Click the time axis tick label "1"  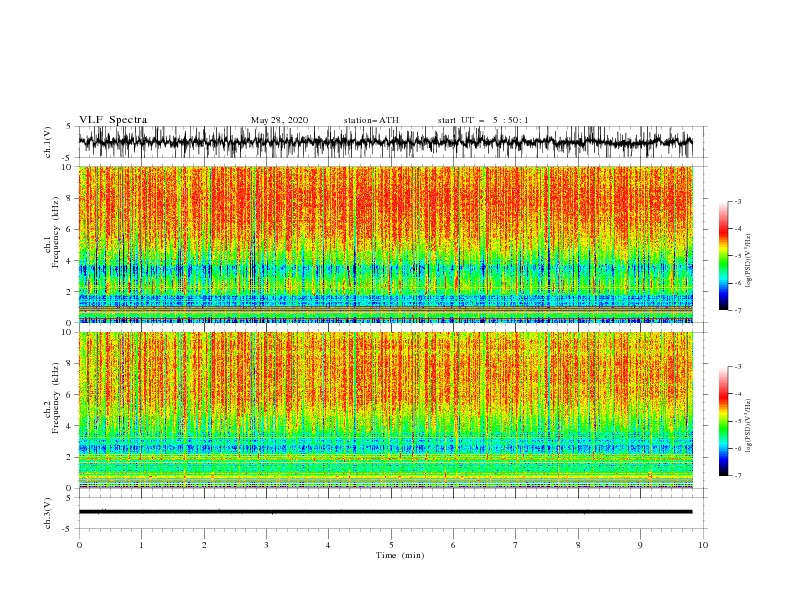pyautogui.click(x=141, y=545)
